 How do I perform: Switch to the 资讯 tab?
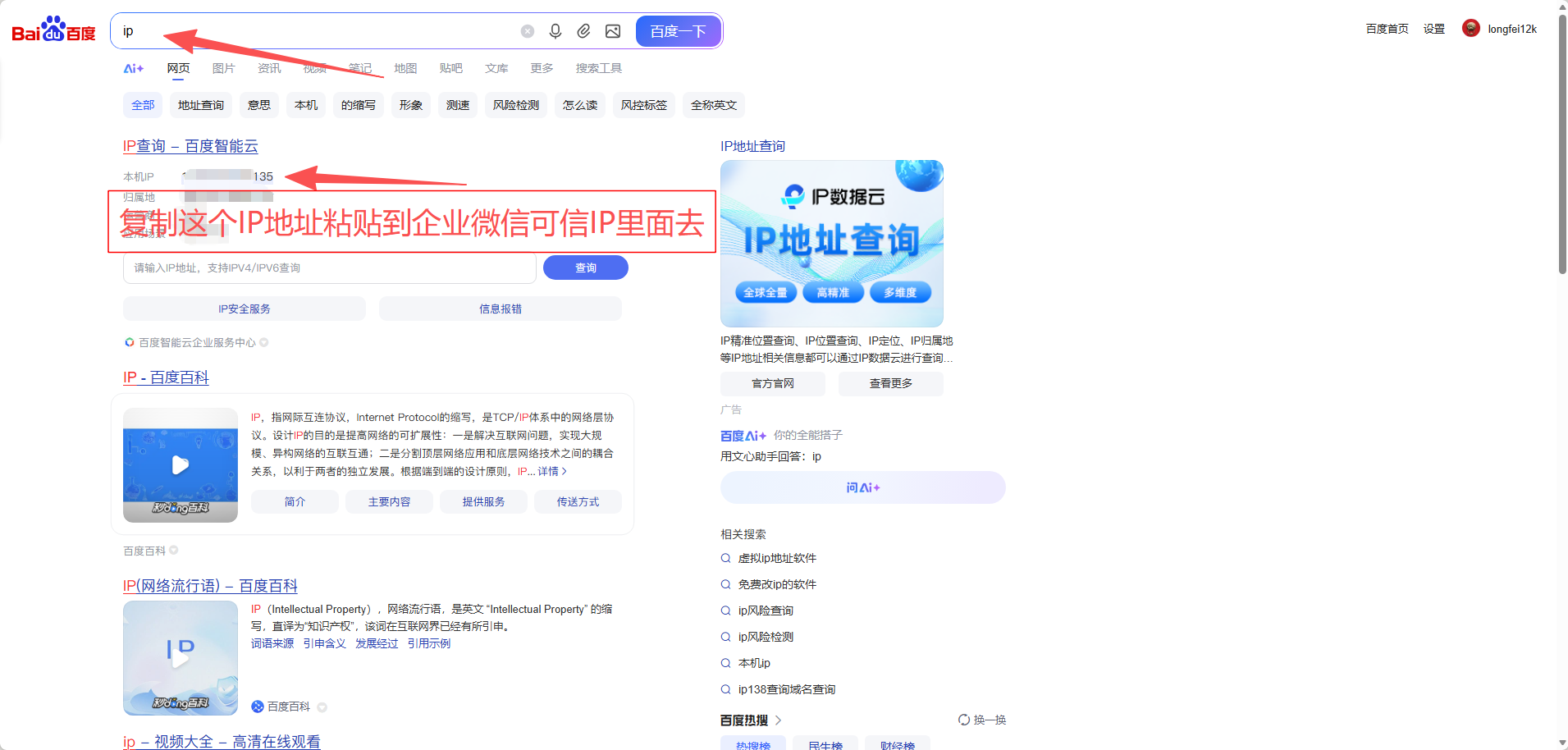click(x=269, y=68)
